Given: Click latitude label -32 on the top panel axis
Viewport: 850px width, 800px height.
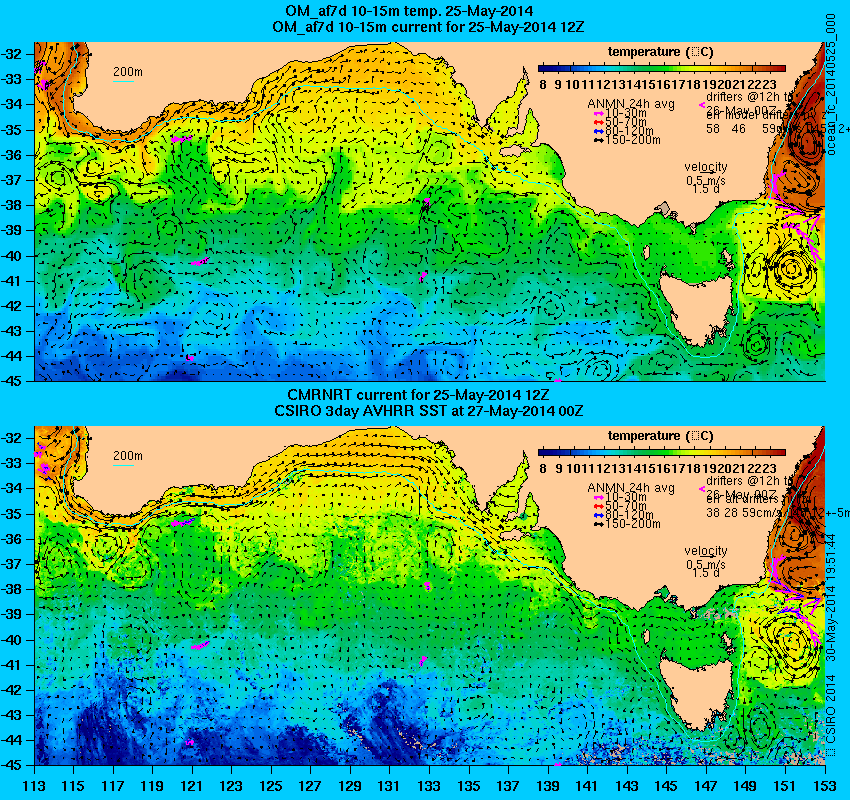Looking at the screenshot, I should pos(11,54).
